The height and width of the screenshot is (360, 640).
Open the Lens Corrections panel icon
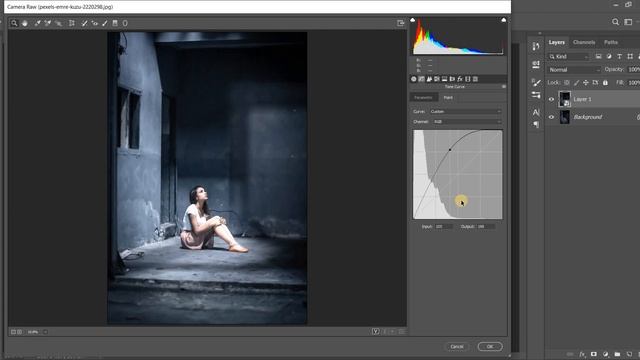(452, 79)
